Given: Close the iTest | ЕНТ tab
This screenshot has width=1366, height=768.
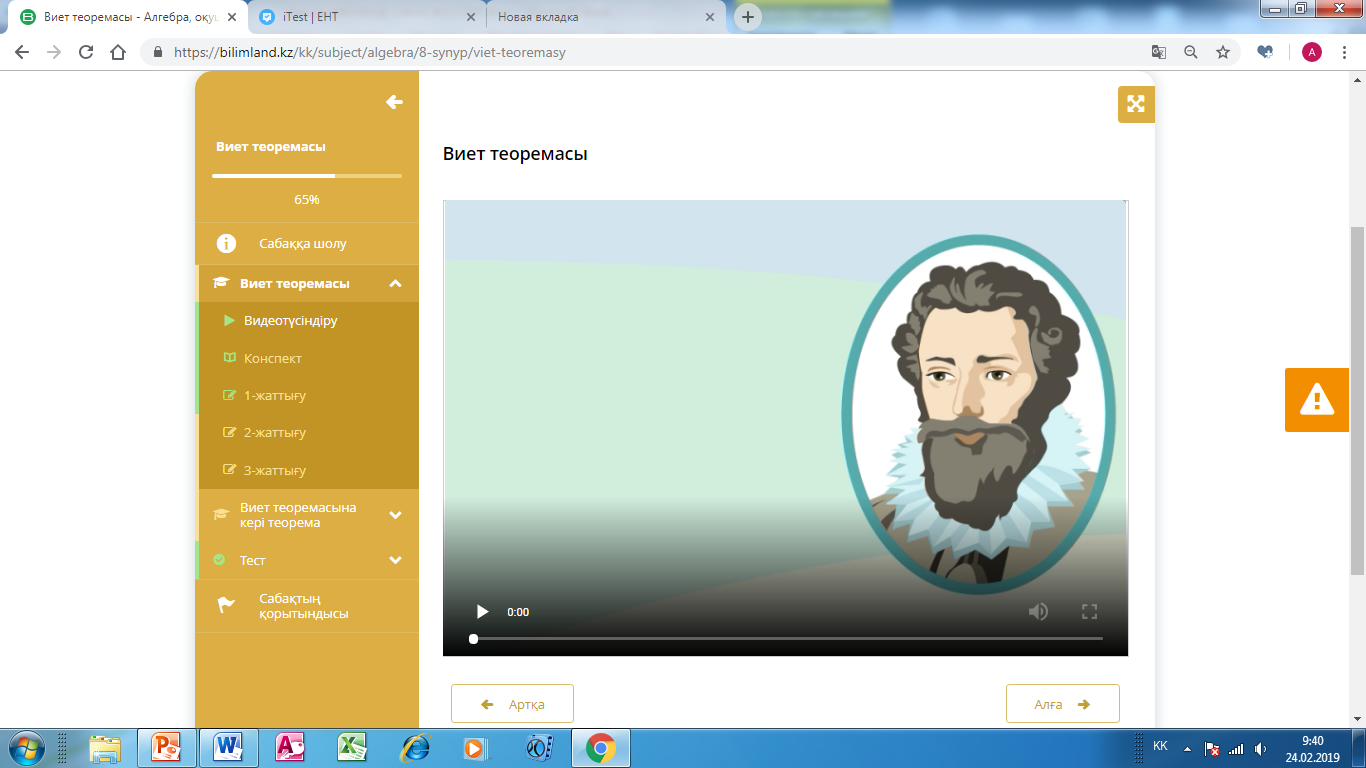Looking at the screenshot, I should 471,17.
